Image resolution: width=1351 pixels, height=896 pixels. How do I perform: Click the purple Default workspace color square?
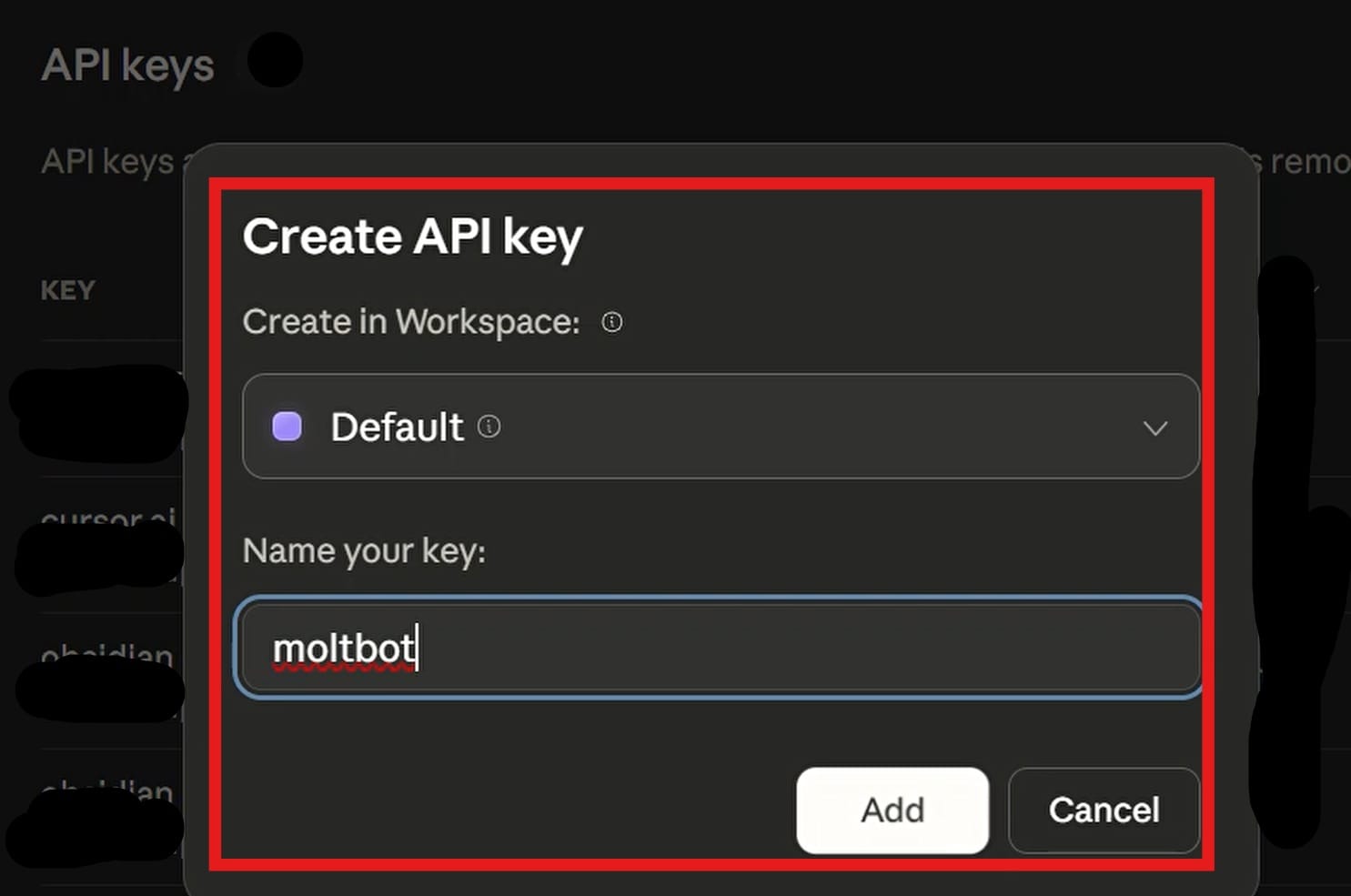pos(287,427)
